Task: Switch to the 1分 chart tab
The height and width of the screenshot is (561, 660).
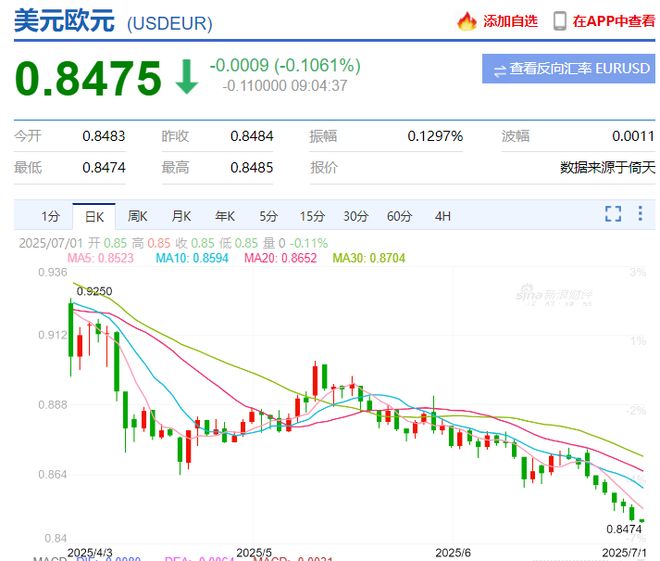Action: point(51,216)
